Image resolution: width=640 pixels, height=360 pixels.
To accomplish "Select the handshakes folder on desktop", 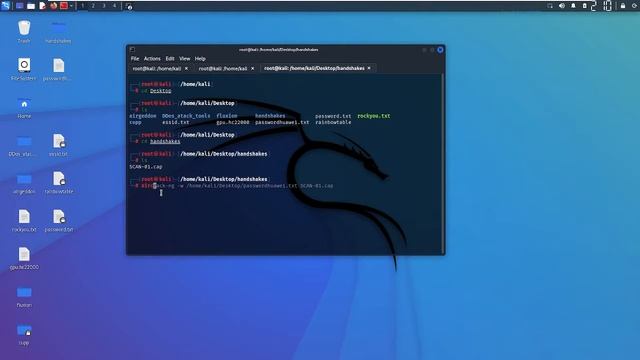I will click(58, 32).
